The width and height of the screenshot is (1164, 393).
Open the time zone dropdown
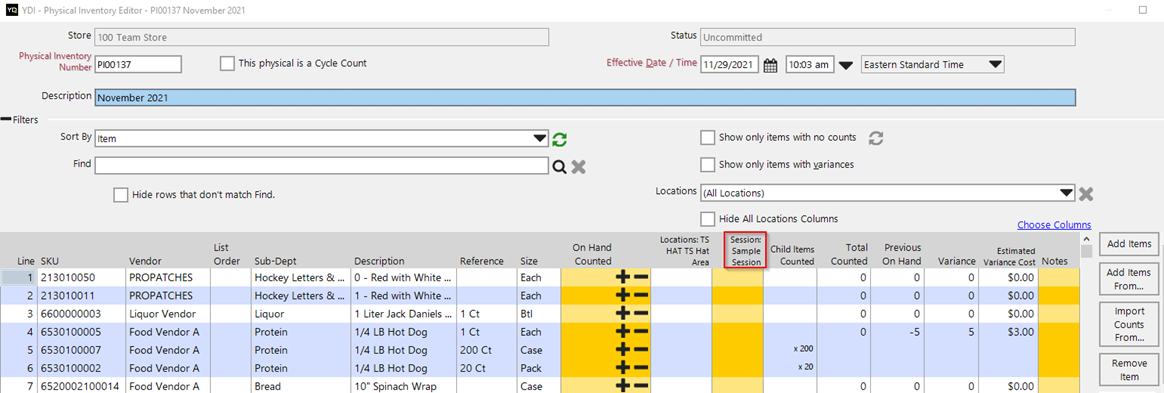coord(995,65)
